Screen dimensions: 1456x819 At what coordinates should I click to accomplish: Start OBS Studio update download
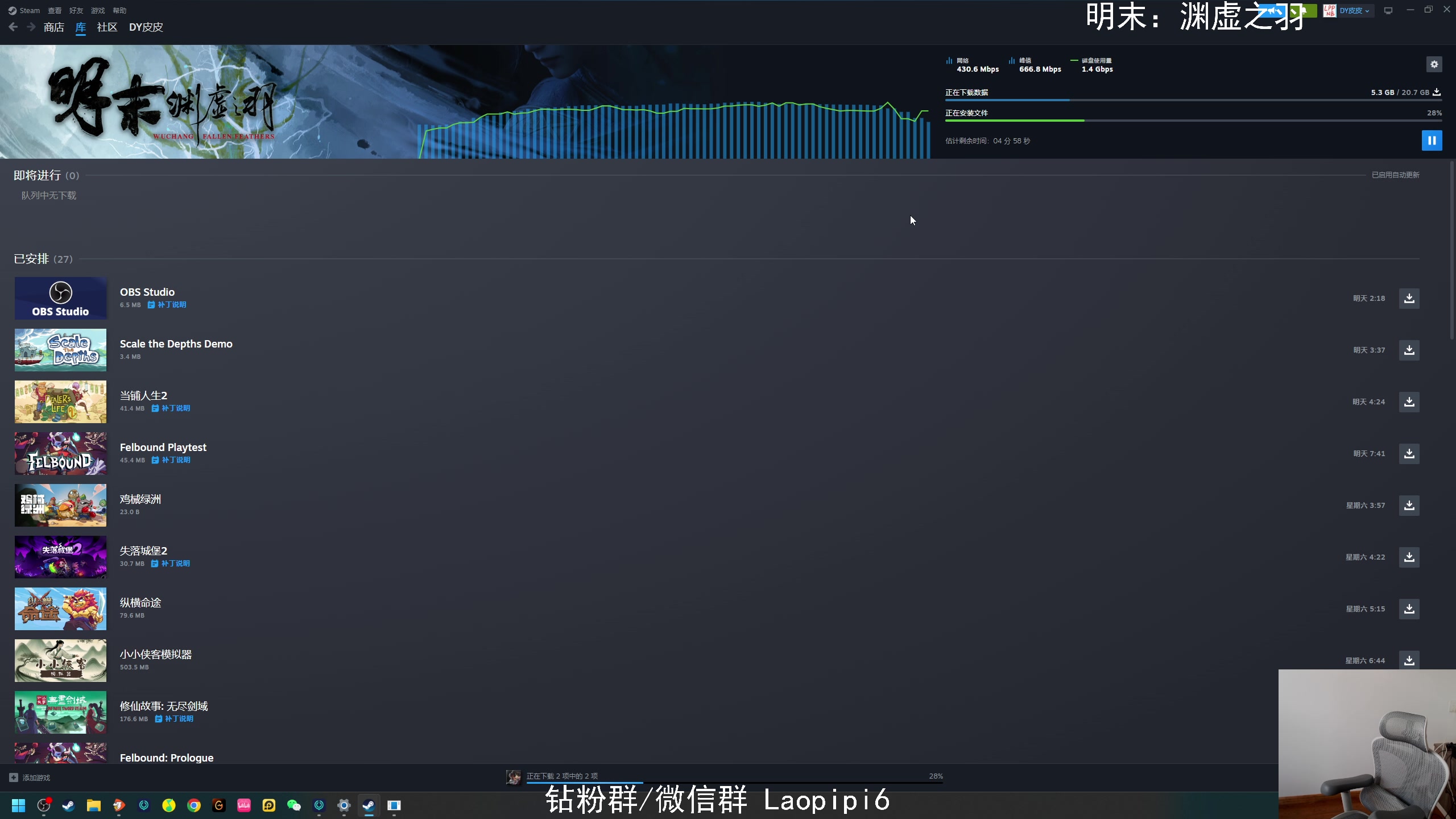click(1409, 298)
